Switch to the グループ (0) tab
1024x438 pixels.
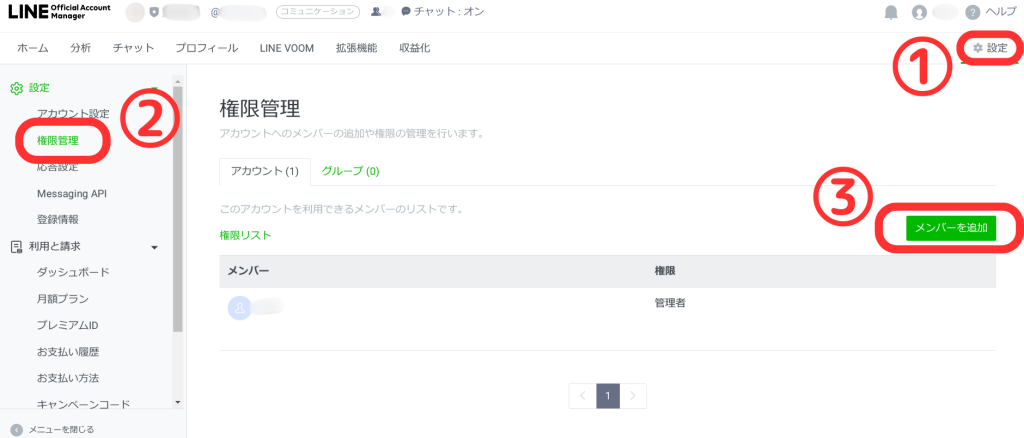(350, 171)
